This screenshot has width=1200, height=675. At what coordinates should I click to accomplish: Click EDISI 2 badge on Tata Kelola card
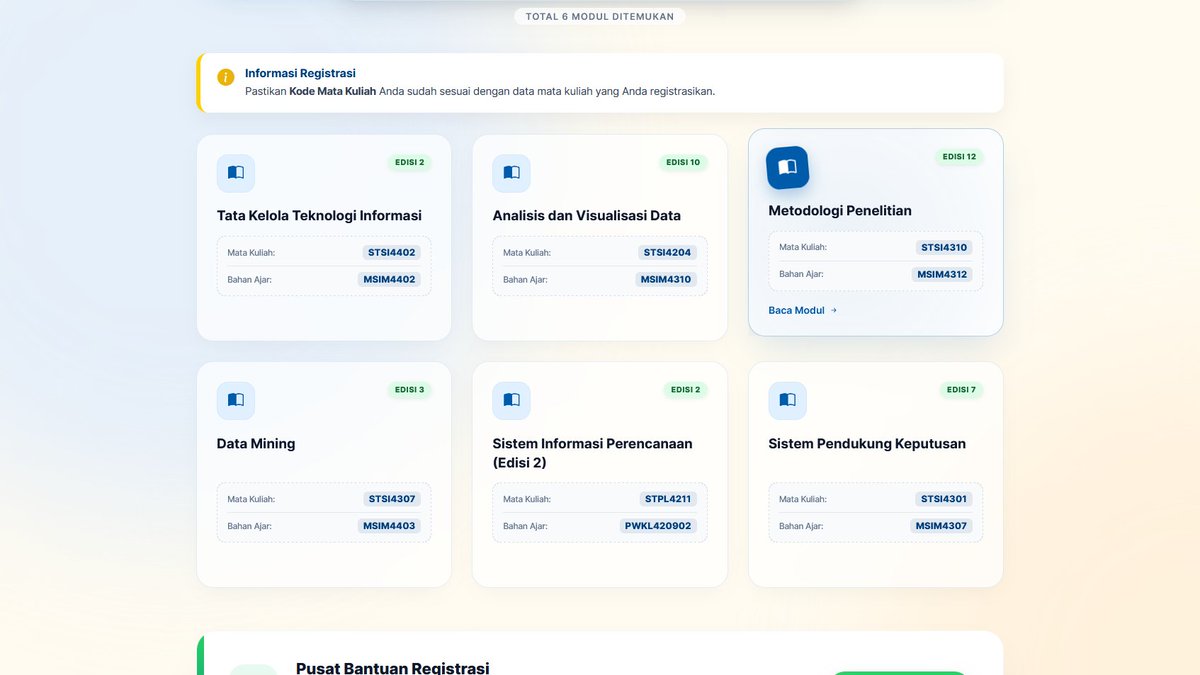[x=410, y=162]
